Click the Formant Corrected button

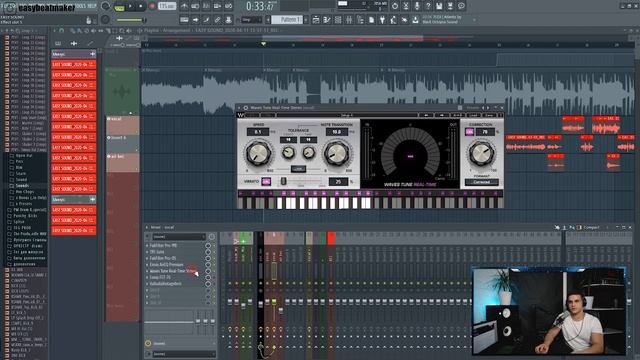pos(481,182)
